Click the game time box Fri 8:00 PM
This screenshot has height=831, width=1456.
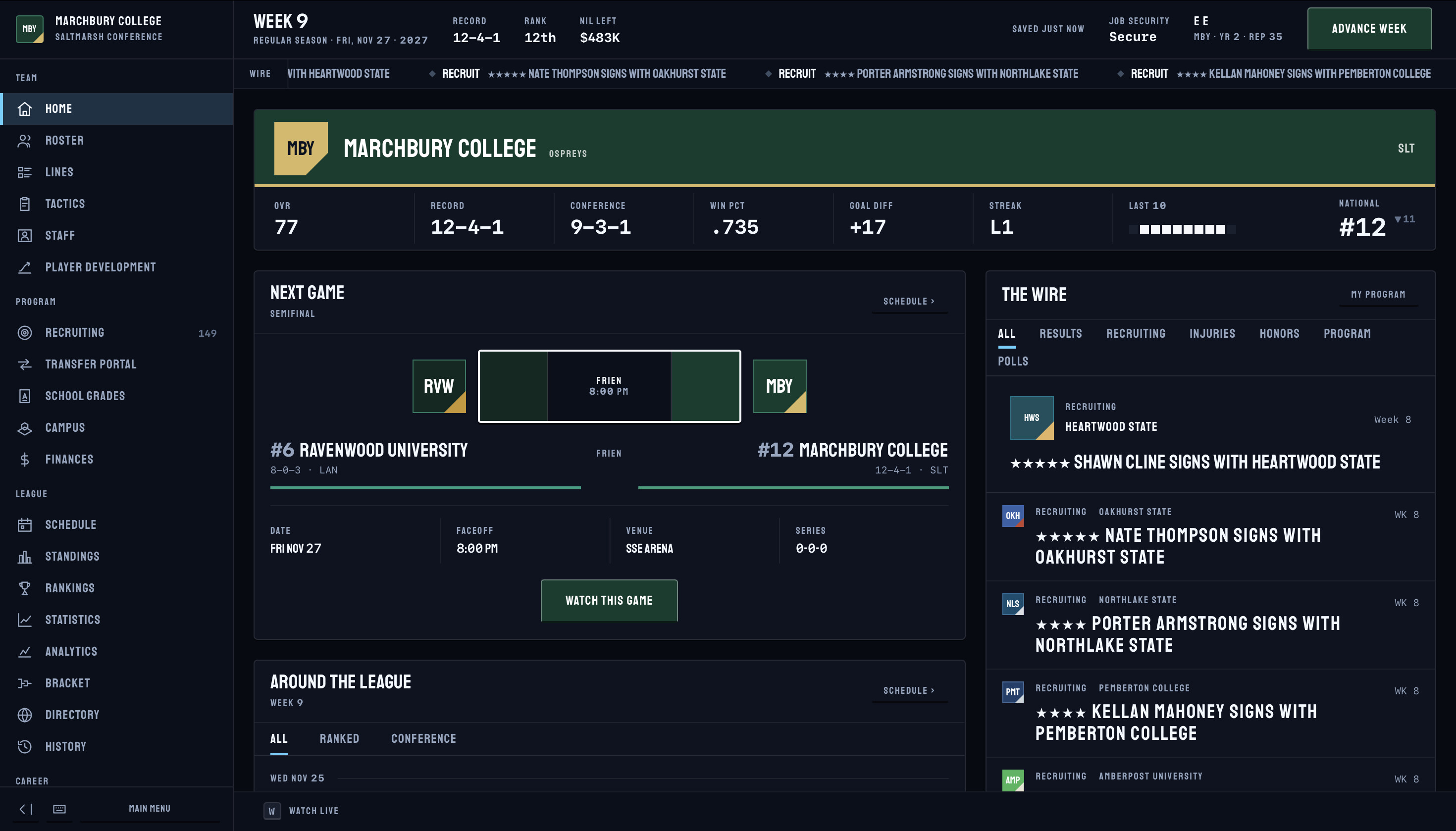tap(609, 386)
